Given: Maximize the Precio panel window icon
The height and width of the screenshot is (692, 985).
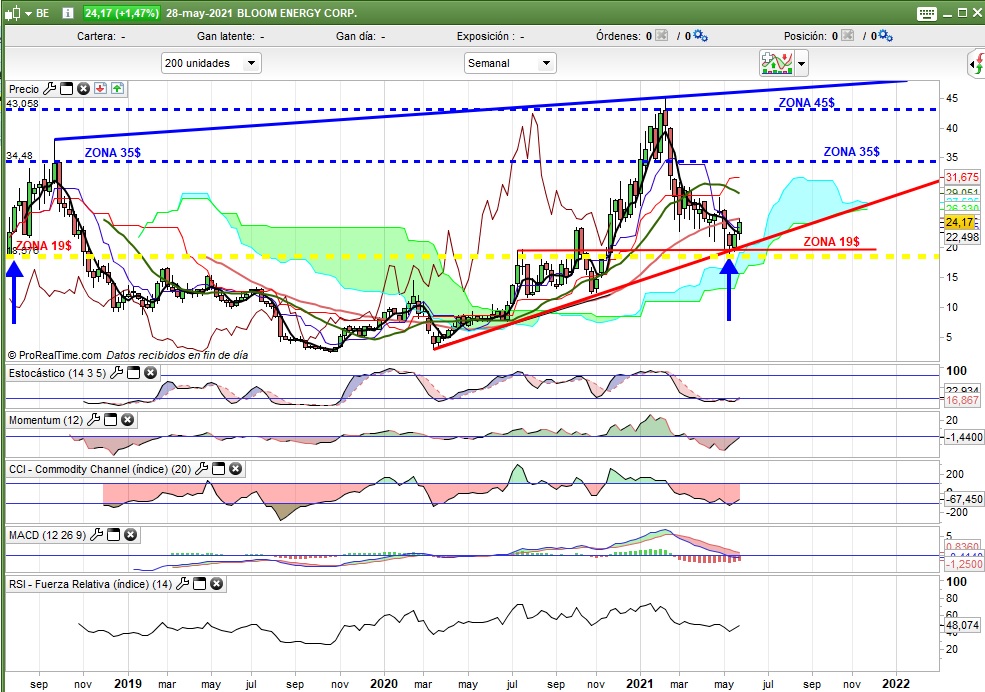Looking at the screenshot, I should (x=67, y=89).
